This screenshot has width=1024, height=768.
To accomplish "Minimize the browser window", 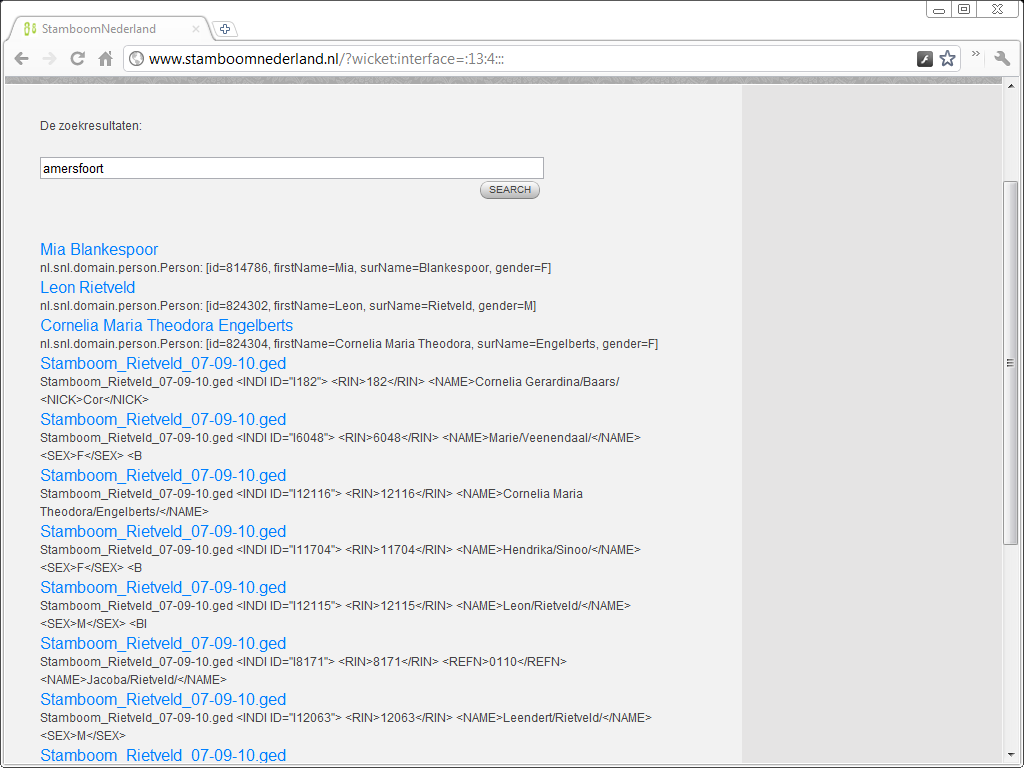I will 938,9.
